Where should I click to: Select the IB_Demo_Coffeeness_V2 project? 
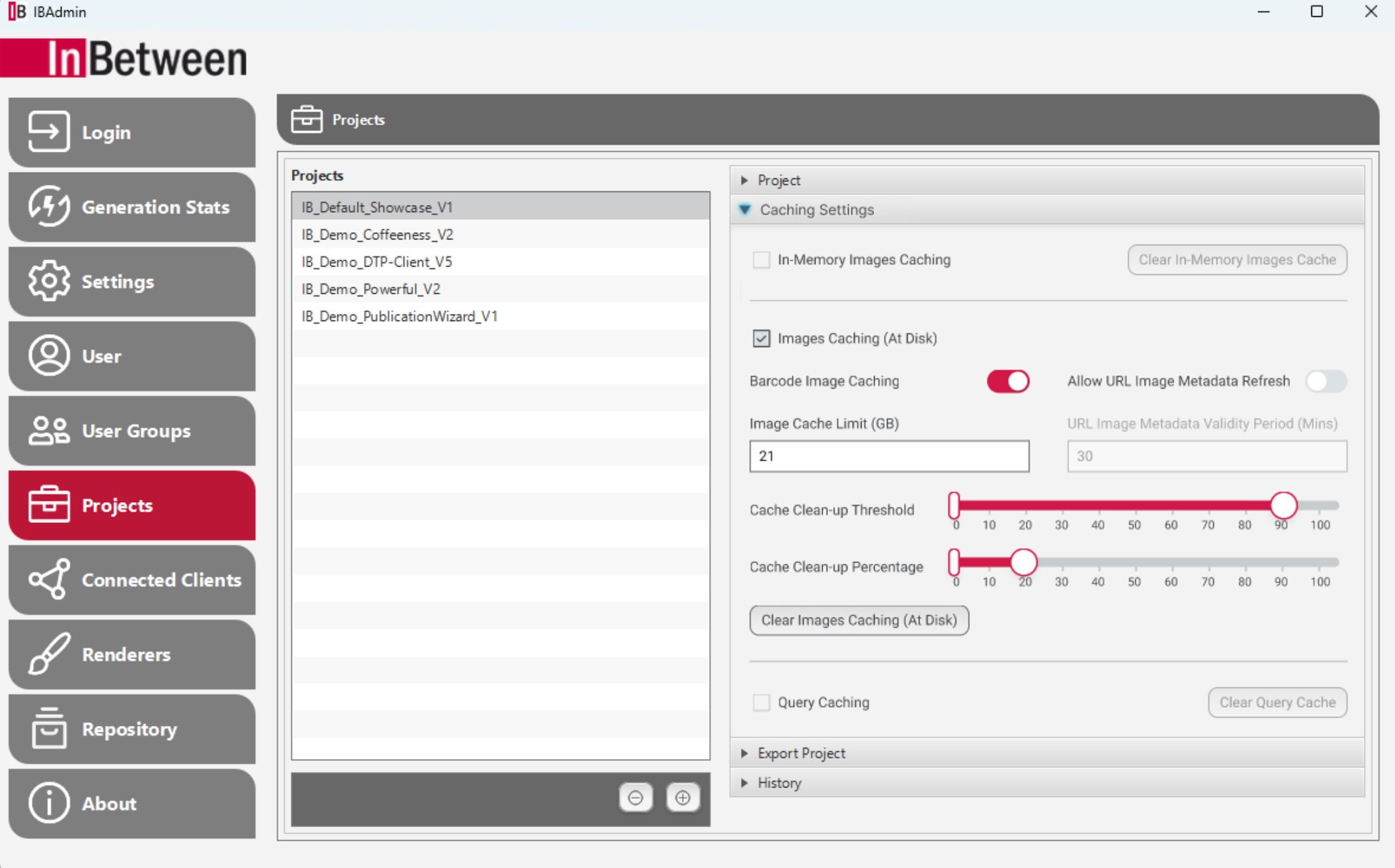pyautogui.click(x=377, y=234)
